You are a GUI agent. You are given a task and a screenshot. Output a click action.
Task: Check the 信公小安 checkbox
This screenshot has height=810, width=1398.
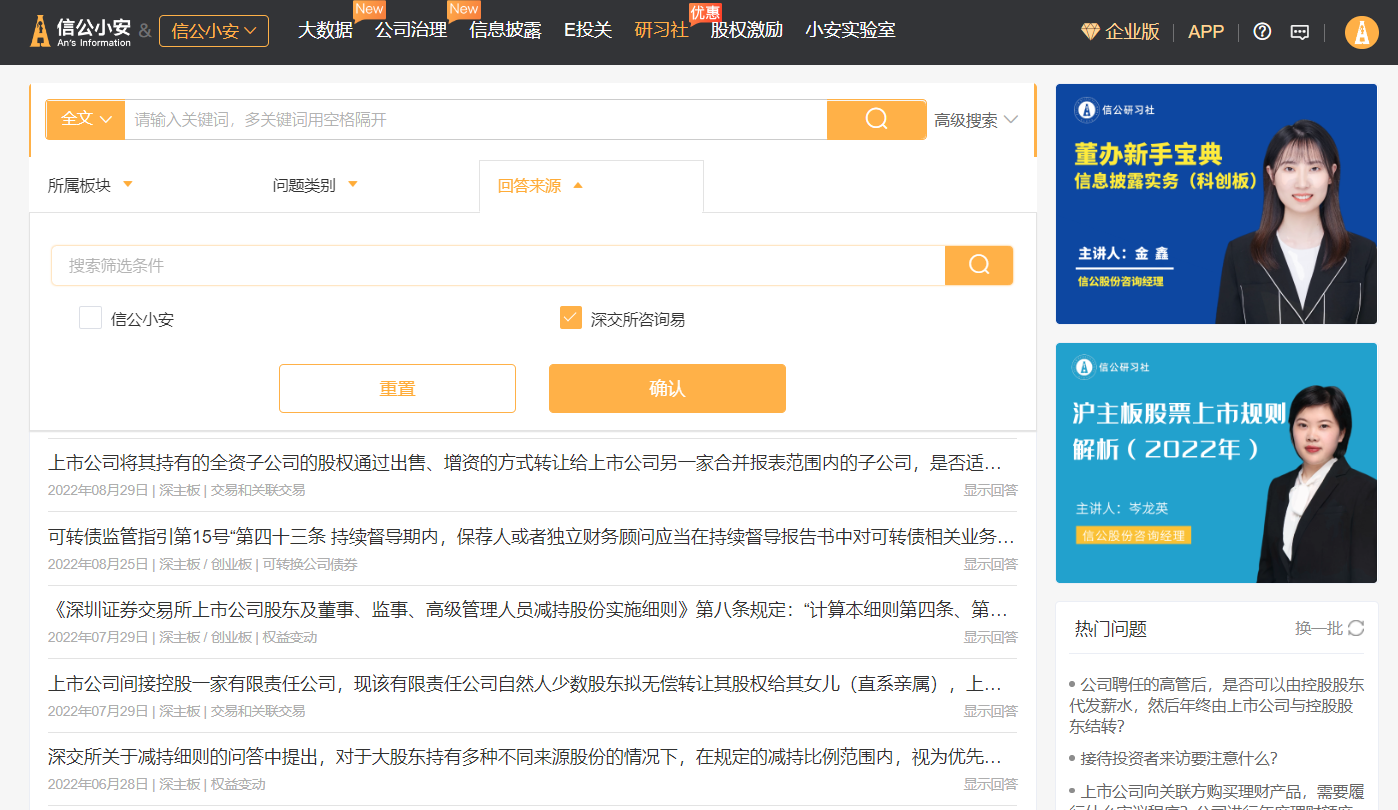tap(91, 319)
